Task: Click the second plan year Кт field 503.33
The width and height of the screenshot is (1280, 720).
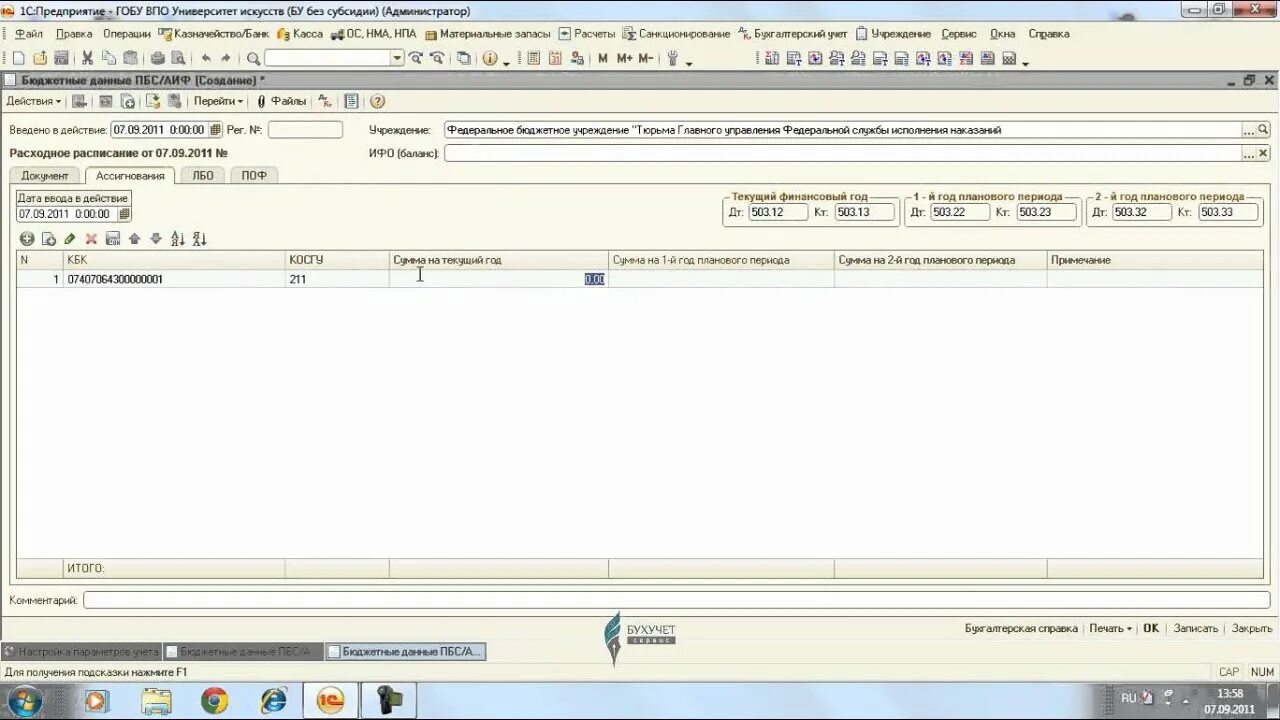Action: point(1229,212)
